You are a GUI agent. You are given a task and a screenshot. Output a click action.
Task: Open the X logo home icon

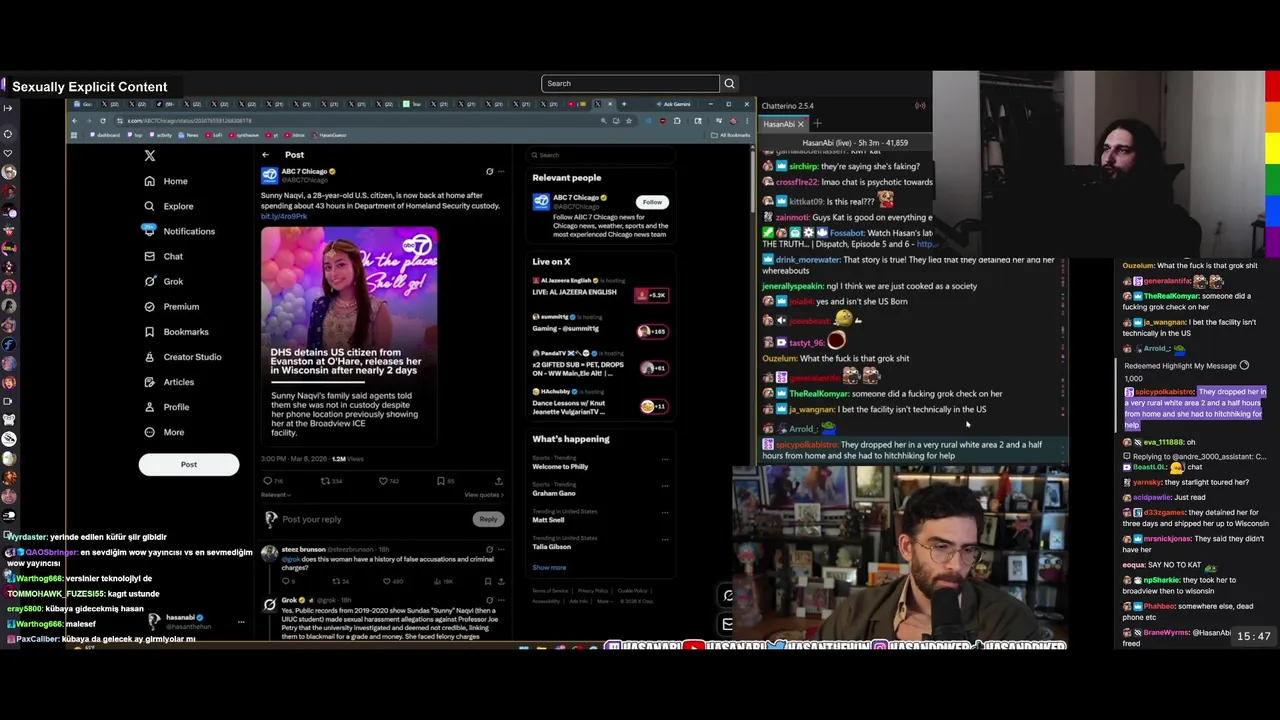(150, 156)
